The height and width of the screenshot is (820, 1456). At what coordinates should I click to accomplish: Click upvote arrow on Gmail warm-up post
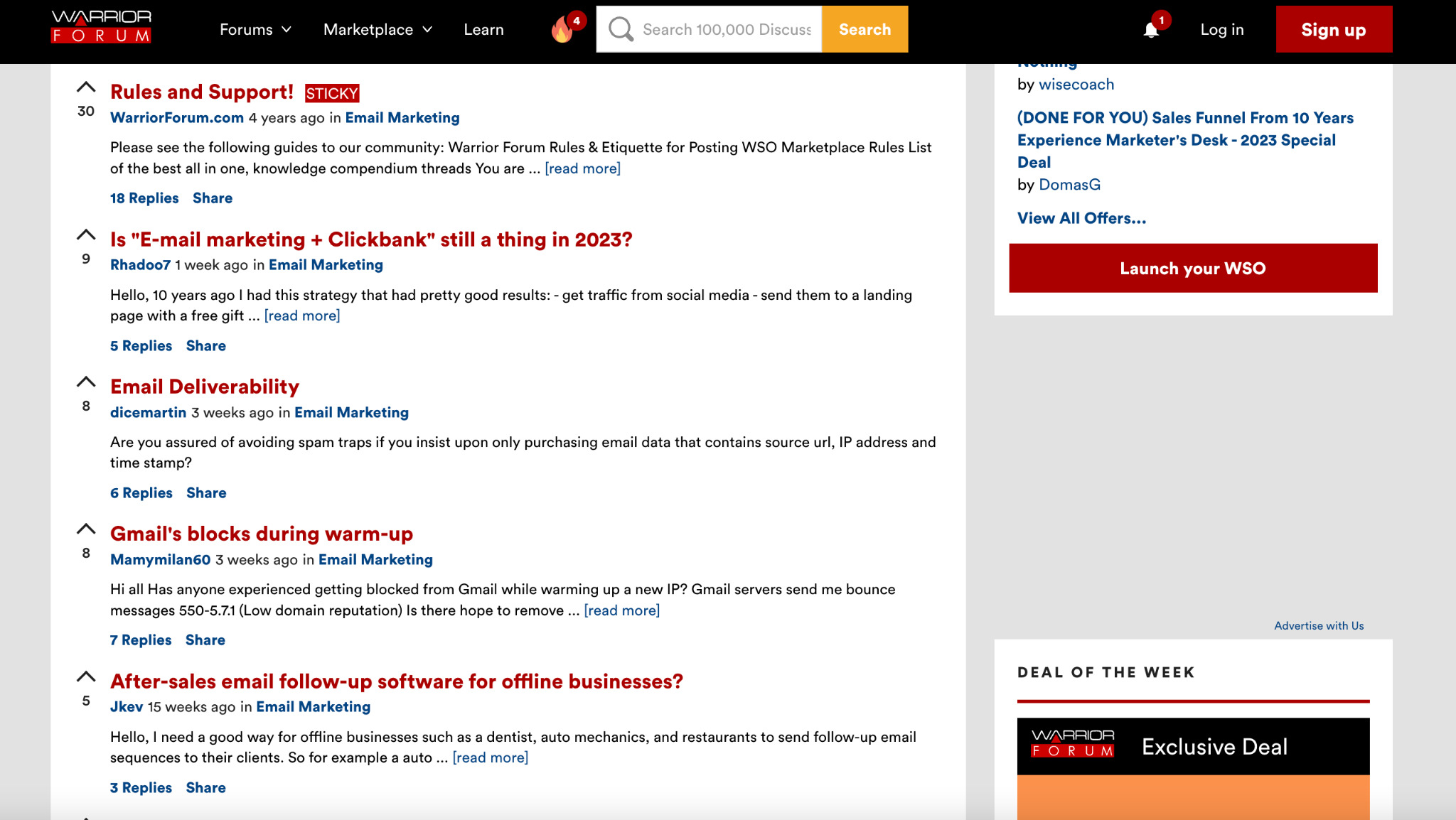87,528
